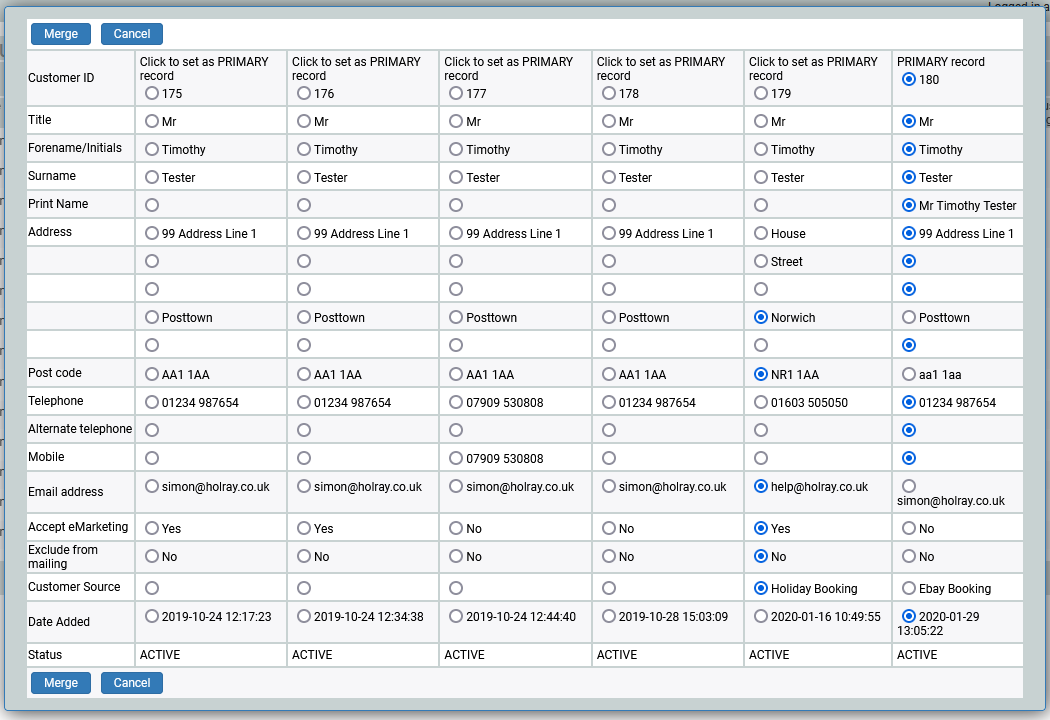This screenshot has height=720, width=1050.
Task: Click the top Cancel button
Action: pyautogui.click(x=131, y=33)
